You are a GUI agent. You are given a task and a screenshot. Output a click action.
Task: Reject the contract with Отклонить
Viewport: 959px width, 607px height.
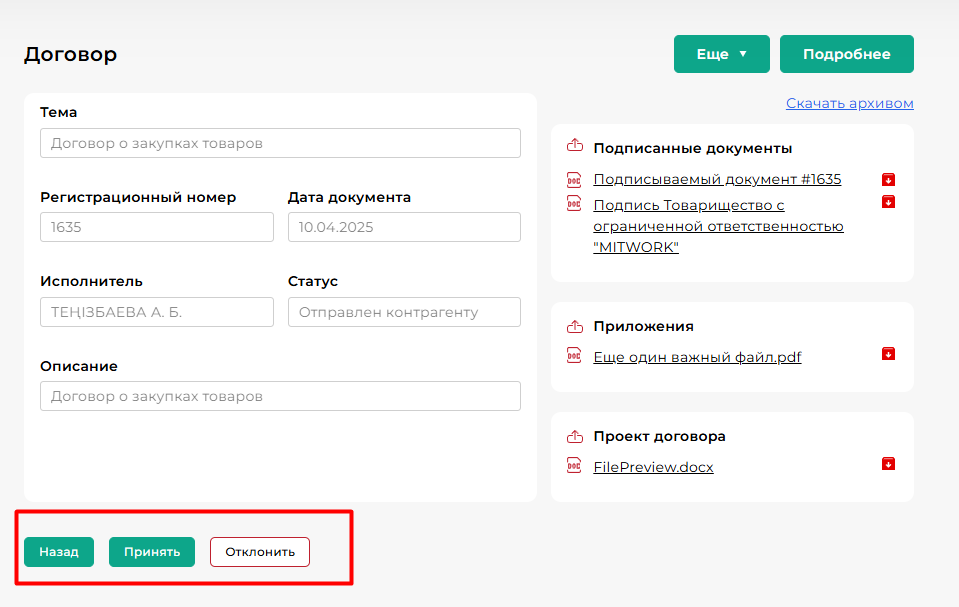[x=260, y=552]
